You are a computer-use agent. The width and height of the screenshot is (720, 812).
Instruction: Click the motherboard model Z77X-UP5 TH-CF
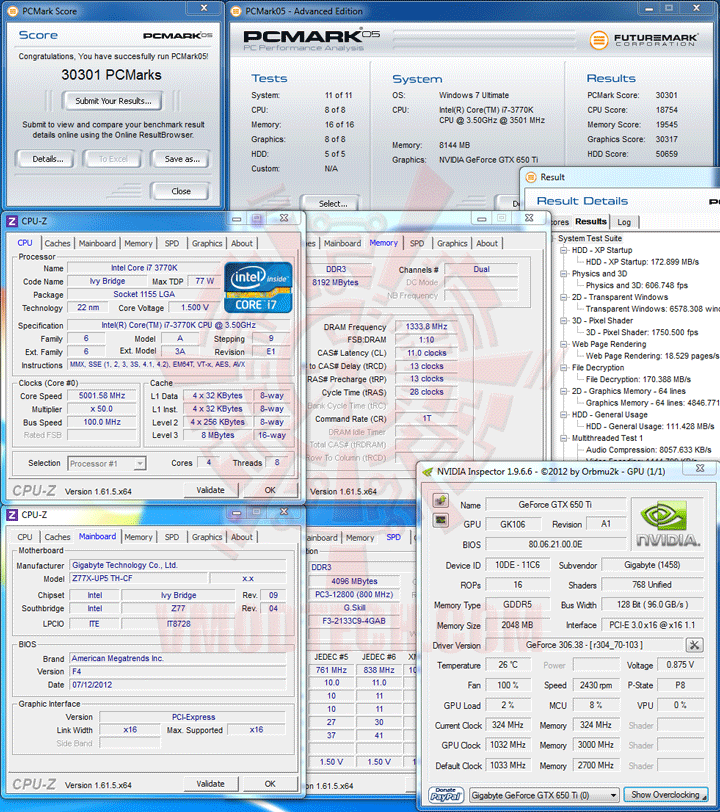coord(138,578)
